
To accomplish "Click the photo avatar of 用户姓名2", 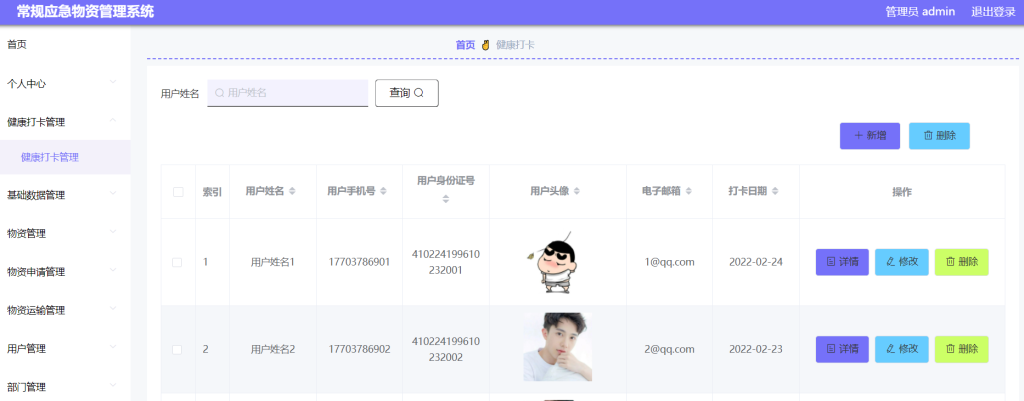I will (558, 347).
